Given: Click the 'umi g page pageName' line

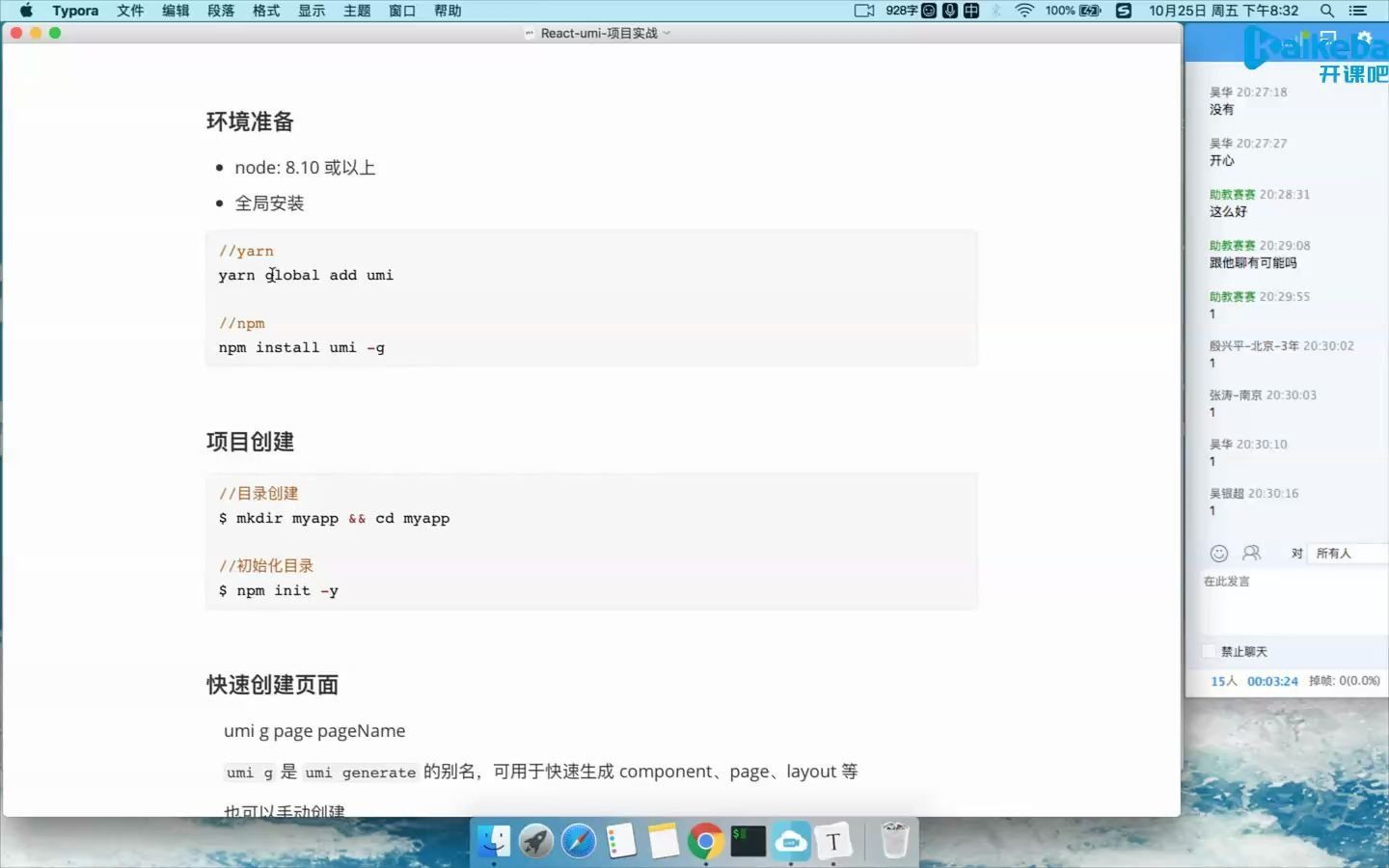Looking at the screenshot, I should (x=314, y=731).
